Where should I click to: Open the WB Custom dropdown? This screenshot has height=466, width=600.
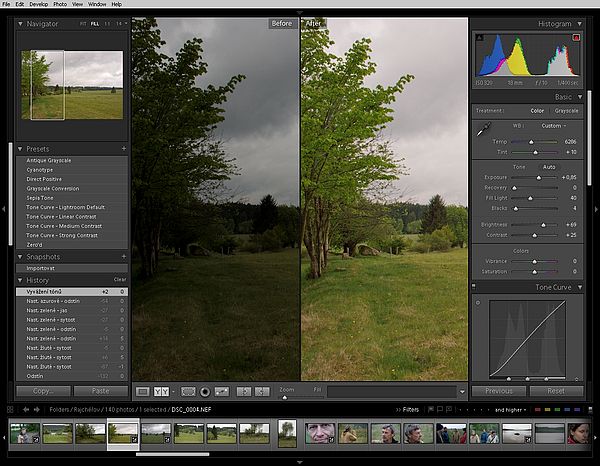[552, 126]
